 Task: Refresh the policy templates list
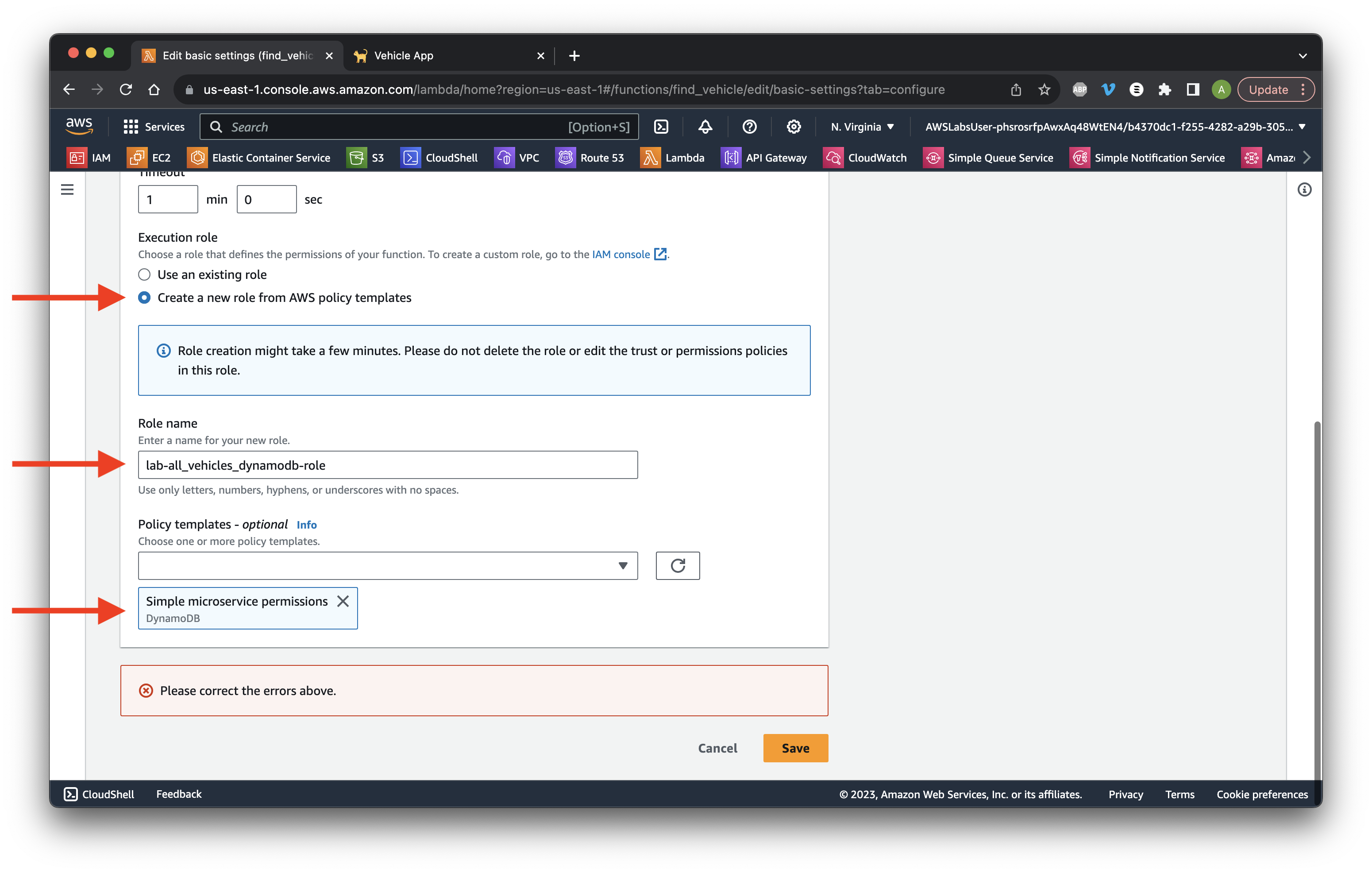678,565
